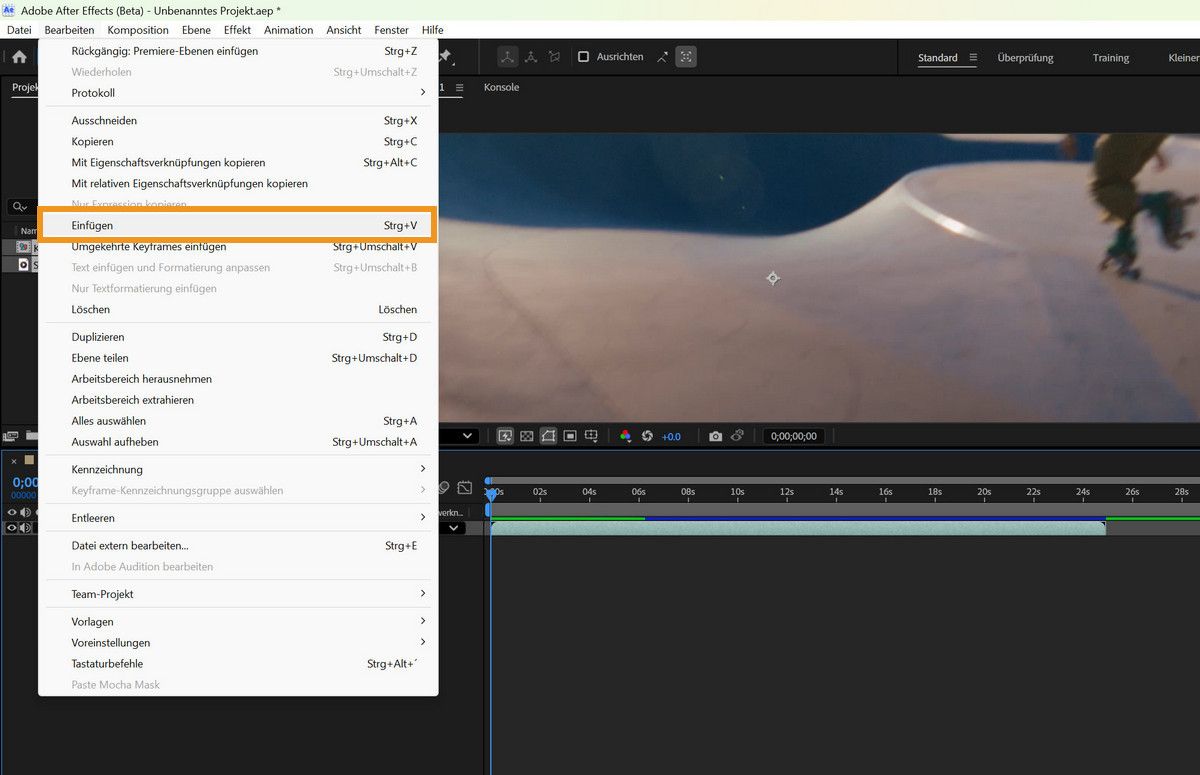Viewport: 1200px width, 775px height.
Task: Click the region of interest icon
Action: point(570,436)
